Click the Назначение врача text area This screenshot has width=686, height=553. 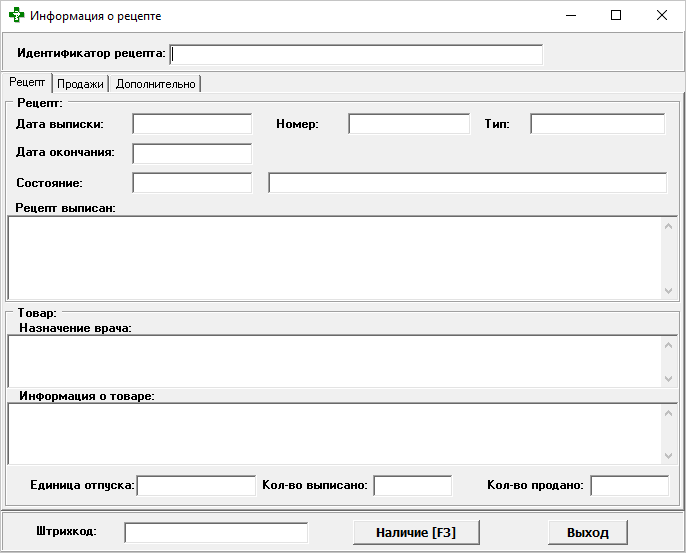pyautogui.click(x=334, y=361)
